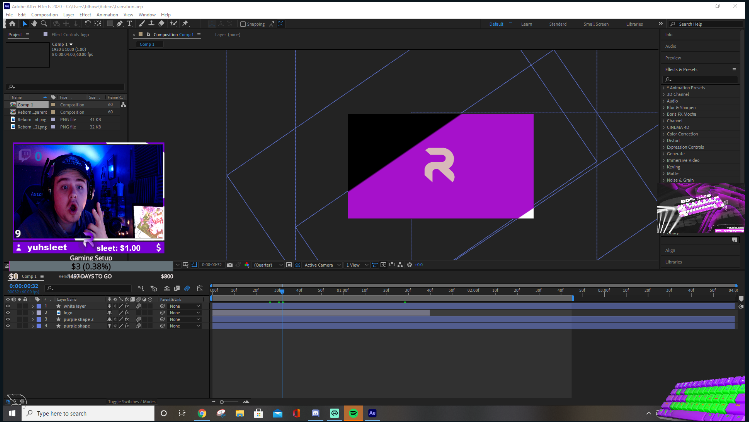This screenshot has height=422, width=749.
Task: Open the 1 View layout dropdown
Action: pos(357,265)
